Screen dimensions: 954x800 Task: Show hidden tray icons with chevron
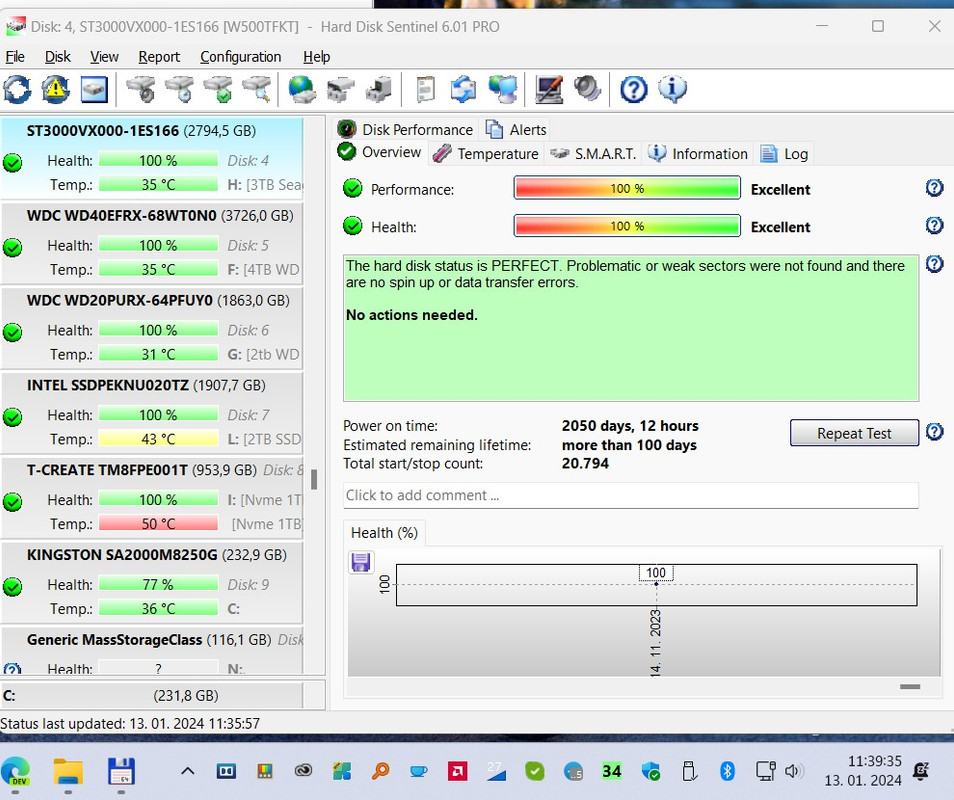187,771
